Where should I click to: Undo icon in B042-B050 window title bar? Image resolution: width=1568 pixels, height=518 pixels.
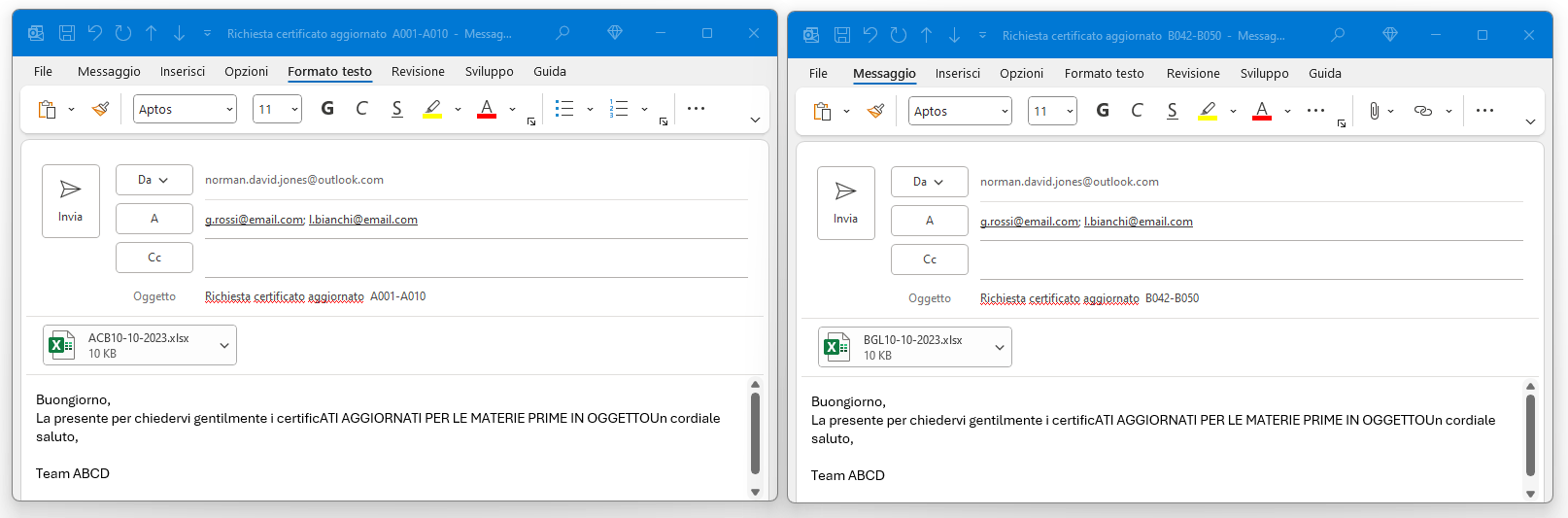click(869, 35)
